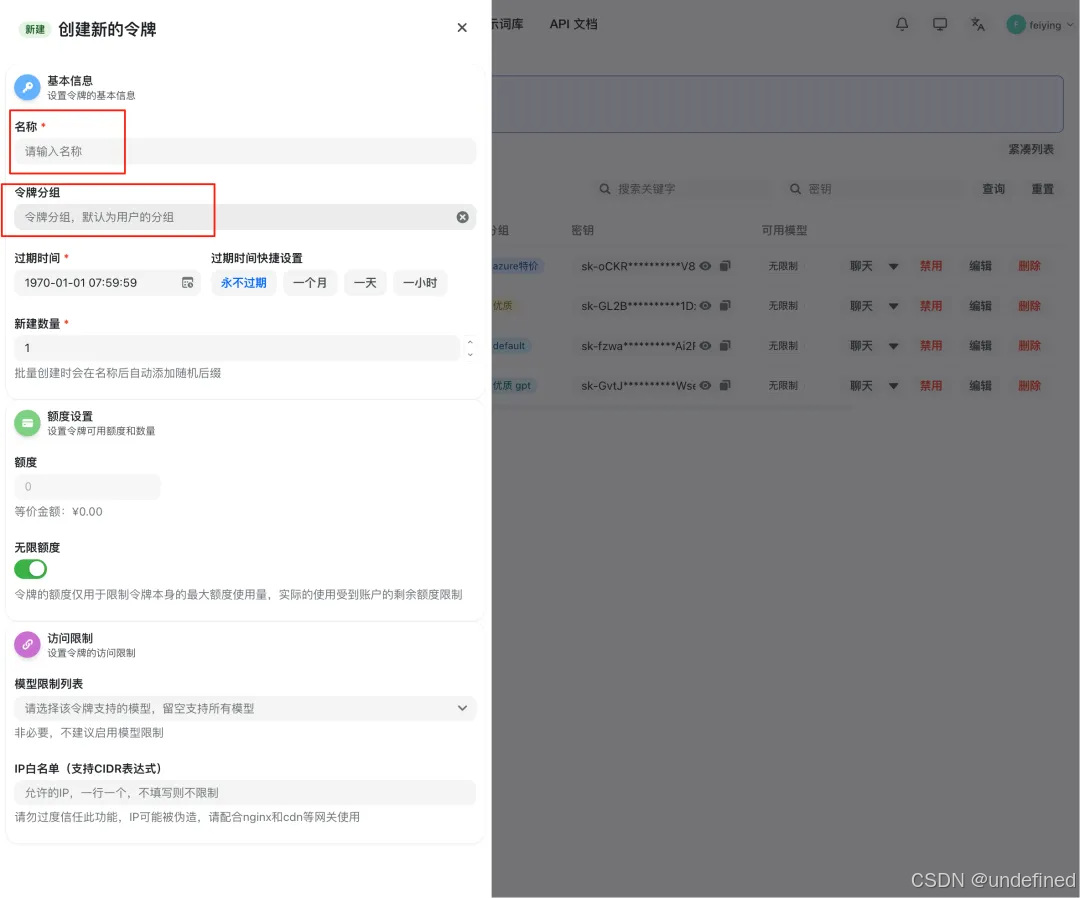
Task: Expand chat dropdown arrow in sk-fzwa row
Action: pos(893,346)
